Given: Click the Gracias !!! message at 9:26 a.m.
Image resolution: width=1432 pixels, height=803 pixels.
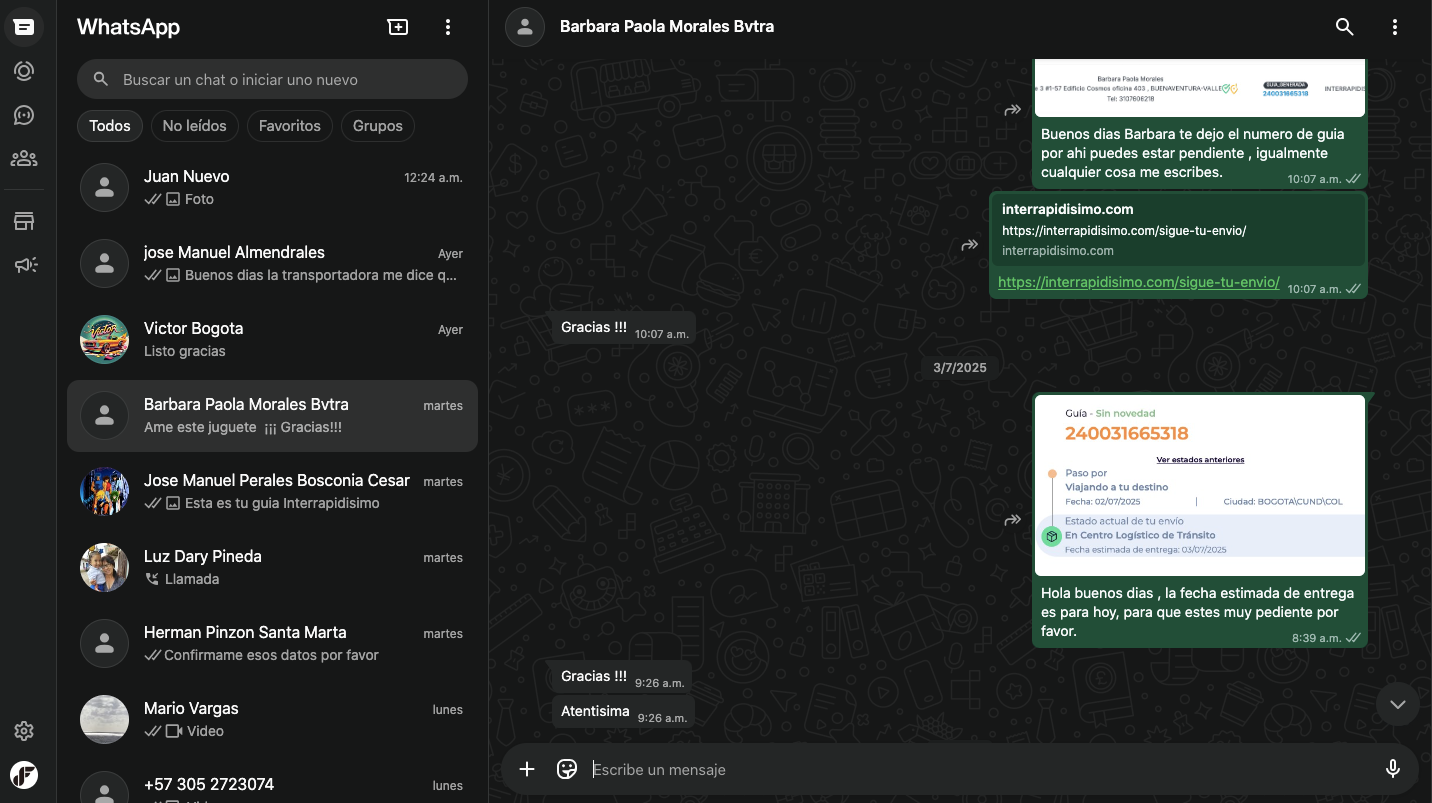Looking at the screenshot, I should pos(621,677).
